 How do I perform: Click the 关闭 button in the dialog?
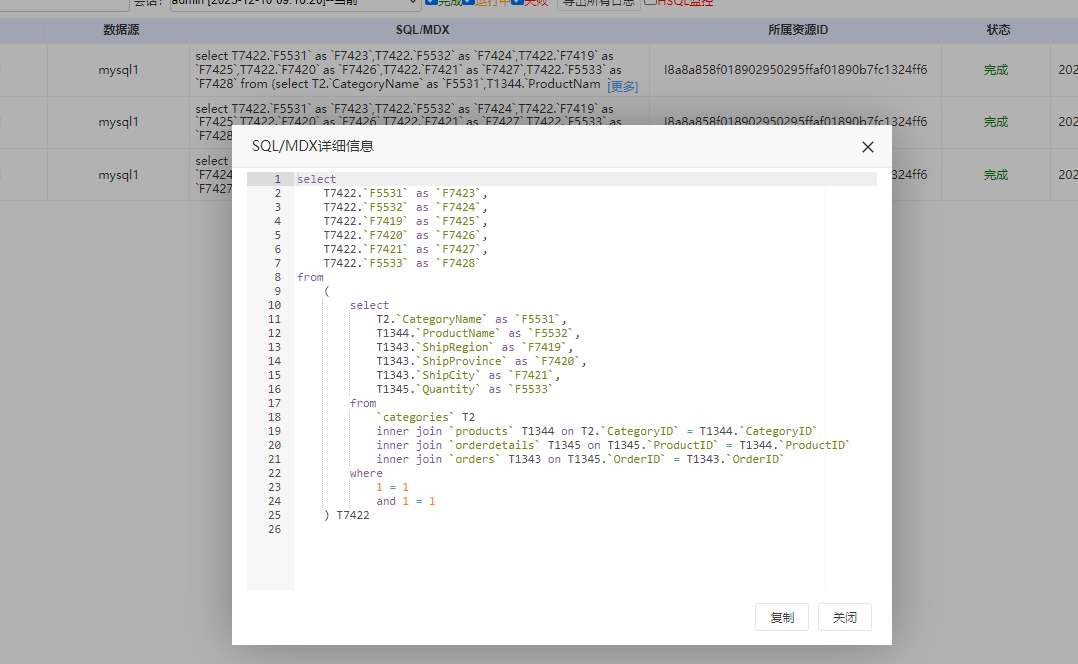[x=845, y=617]
